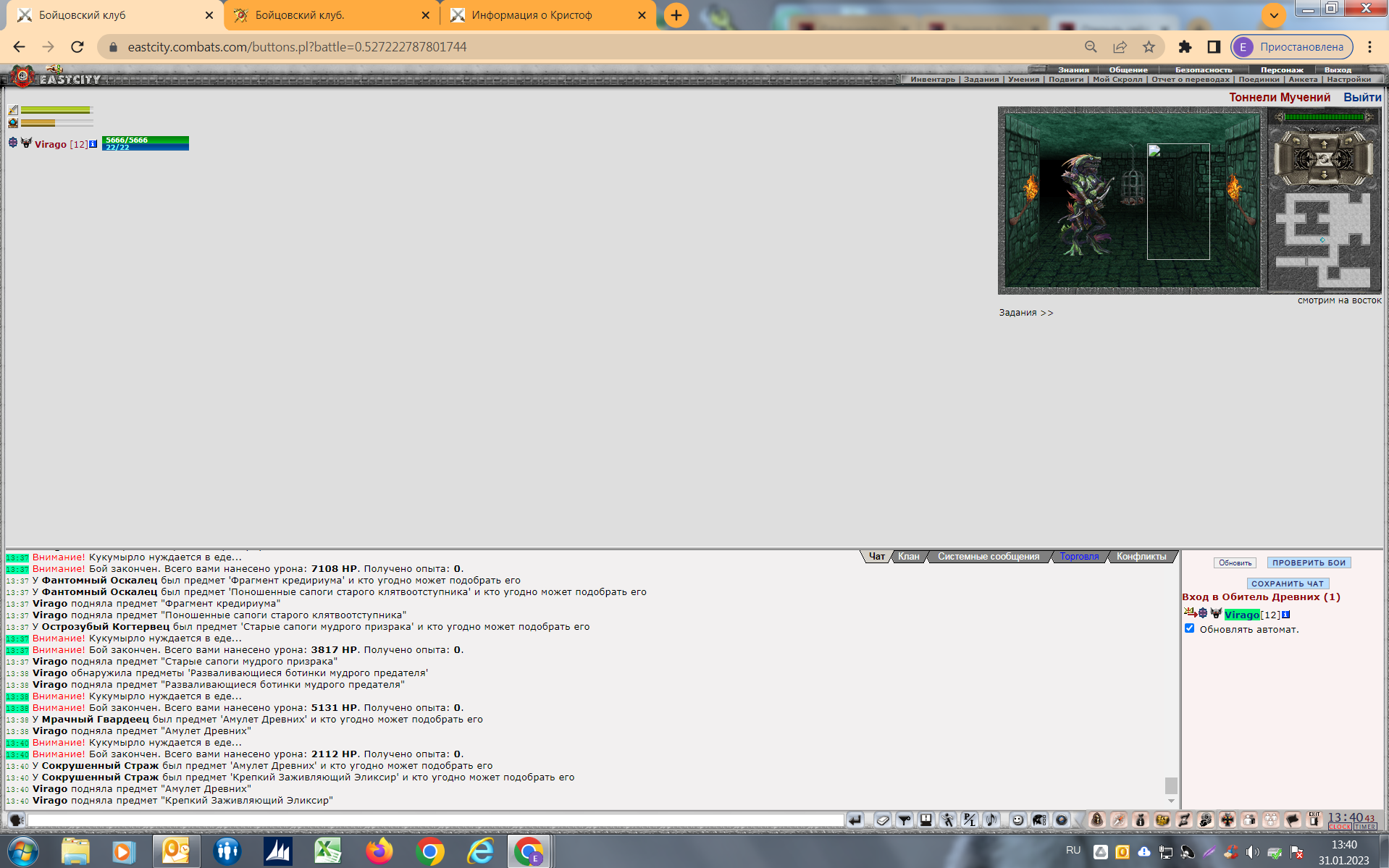Screen dimensions: 1389x868
Task: Click the round blue orb icon
Action: 1061,820
